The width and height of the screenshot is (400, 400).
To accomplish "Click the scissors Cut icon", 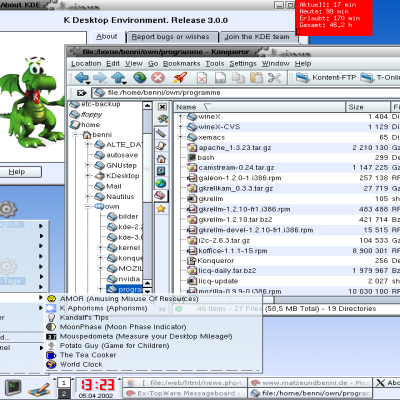I will click(x=274, y=78).
